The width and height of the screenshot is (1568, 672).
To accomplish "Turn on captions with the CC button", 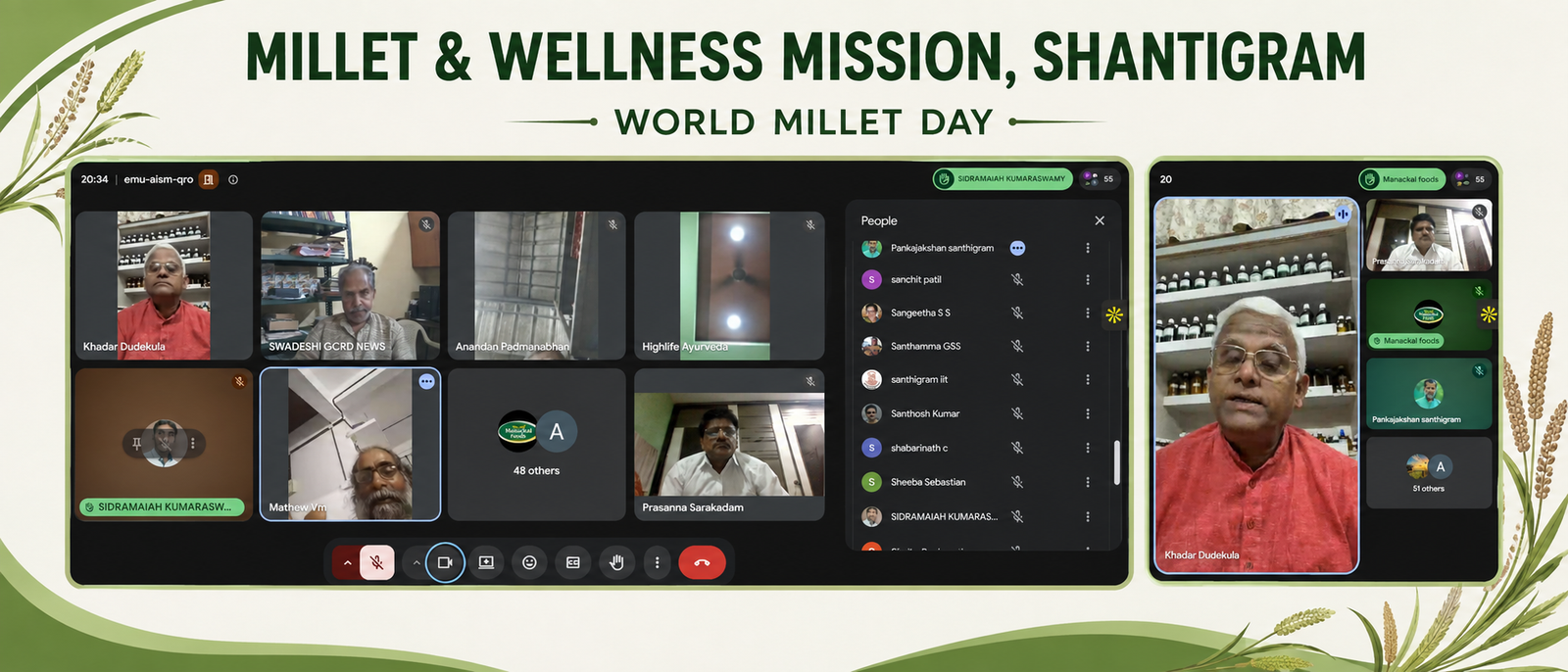I will point(573,562).
